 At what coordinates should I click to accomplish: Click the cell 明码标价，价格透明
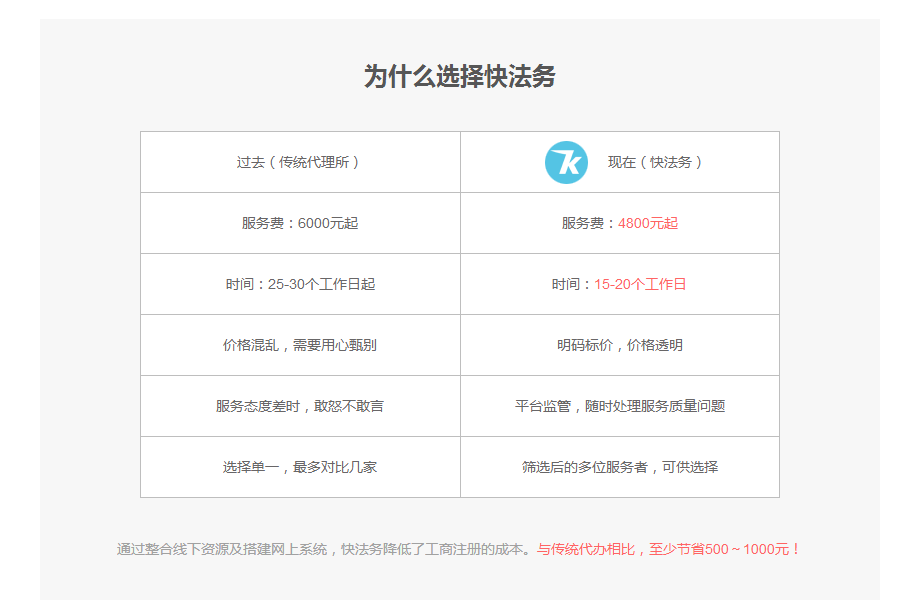(x=620, y=345)
